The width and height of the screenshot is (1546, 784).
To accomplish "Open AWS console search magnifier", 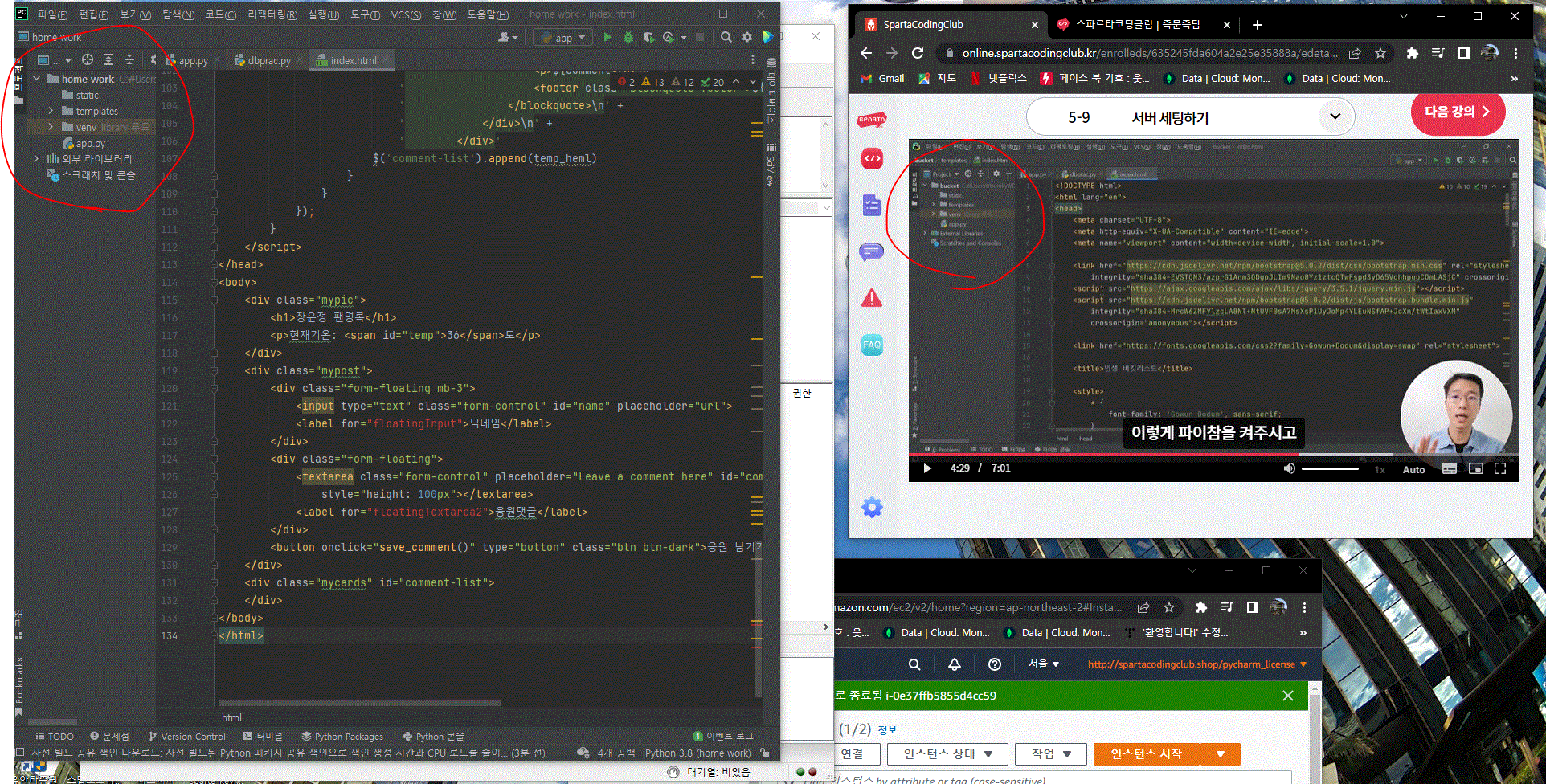I will tap(914, 664).
